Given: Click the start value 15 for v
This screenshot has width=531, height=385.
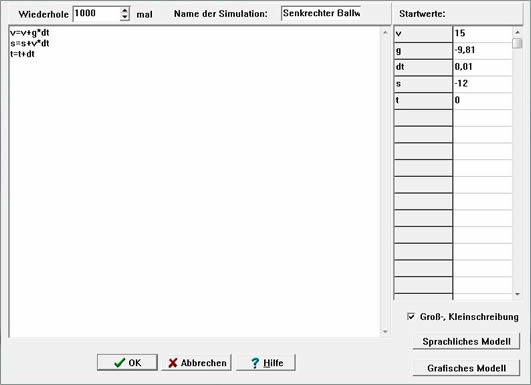Looking at the screenshot, I should [483, 34].
